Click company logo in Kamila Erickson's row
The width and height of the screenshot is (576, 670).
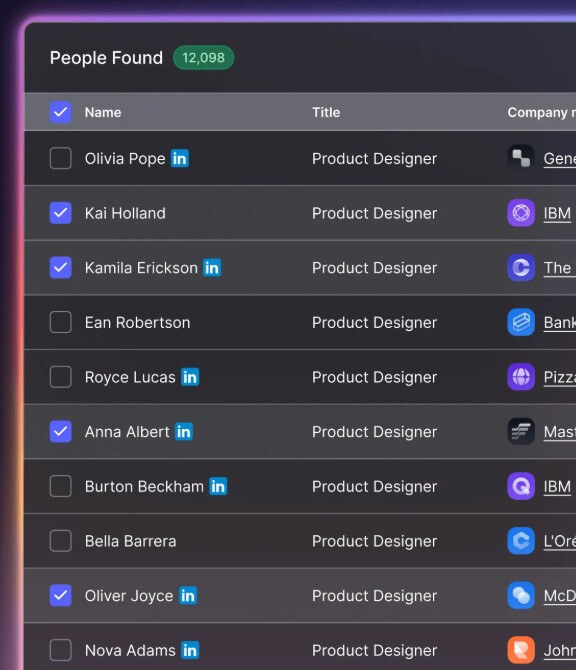point(521,268)
